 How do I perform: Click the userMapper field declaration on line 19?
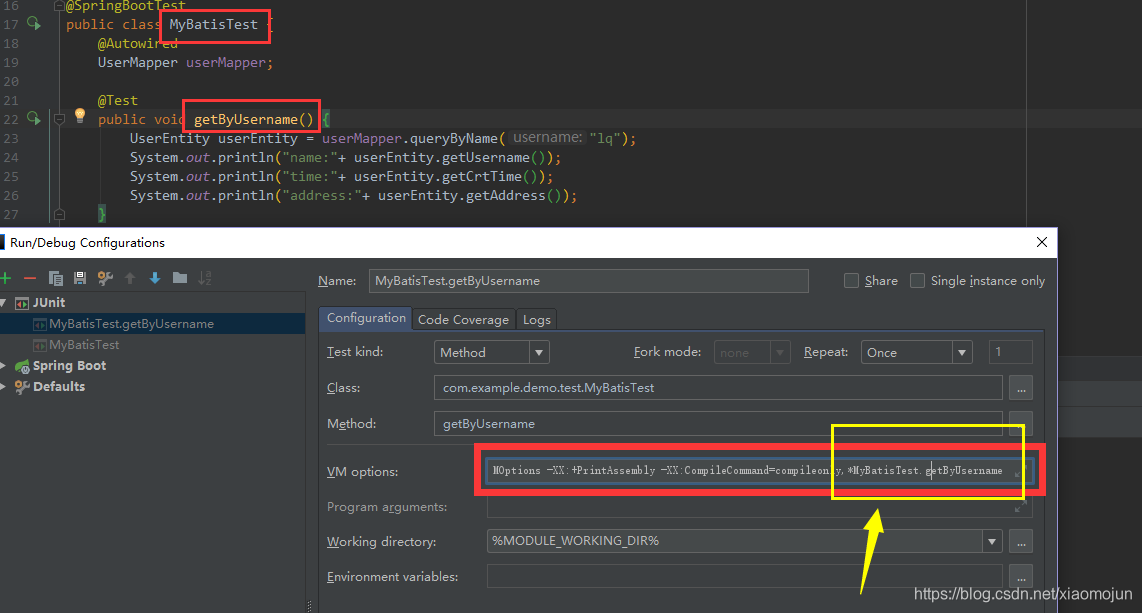click(226, 63)
